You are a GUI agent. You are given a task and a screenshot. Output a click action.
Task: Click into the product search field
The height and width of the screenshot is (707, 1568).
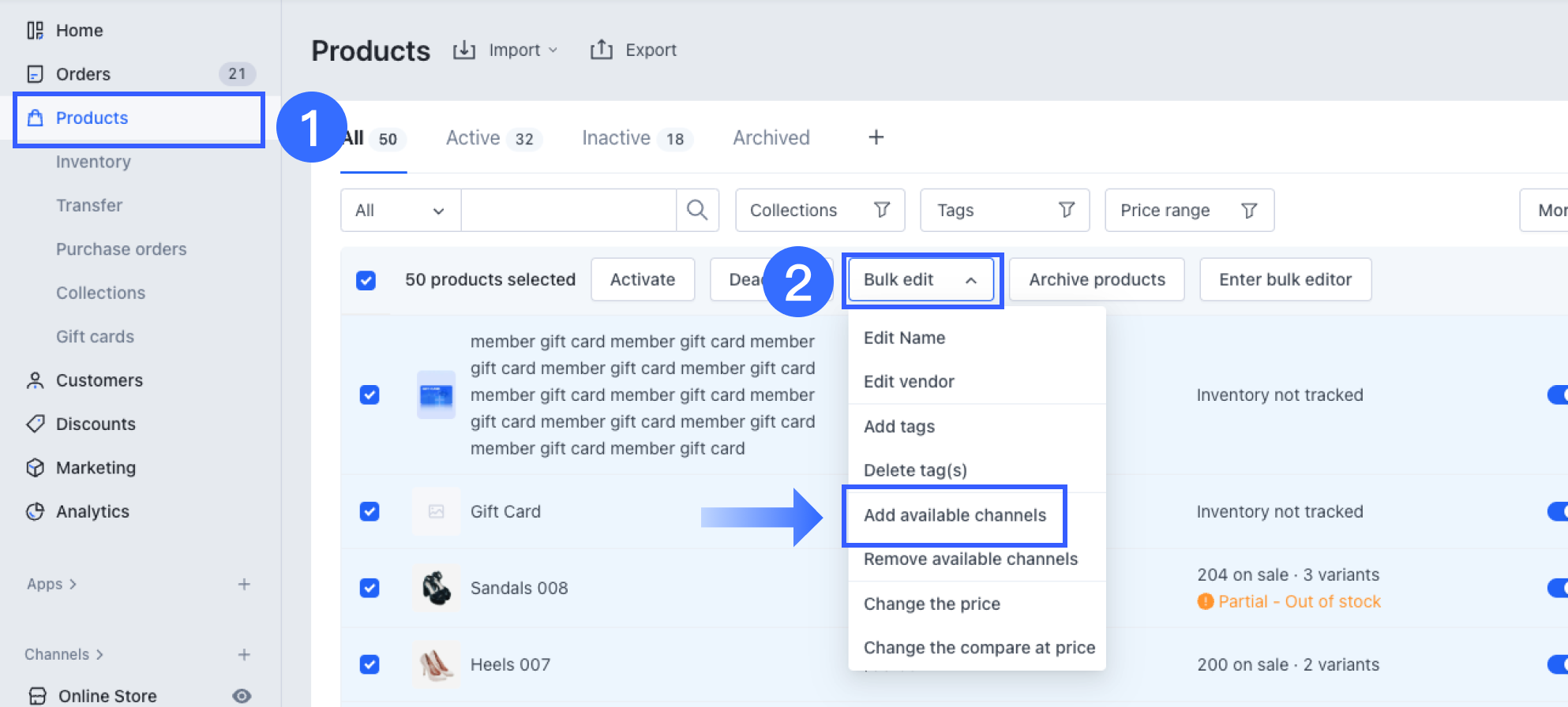tap(568, 210)
